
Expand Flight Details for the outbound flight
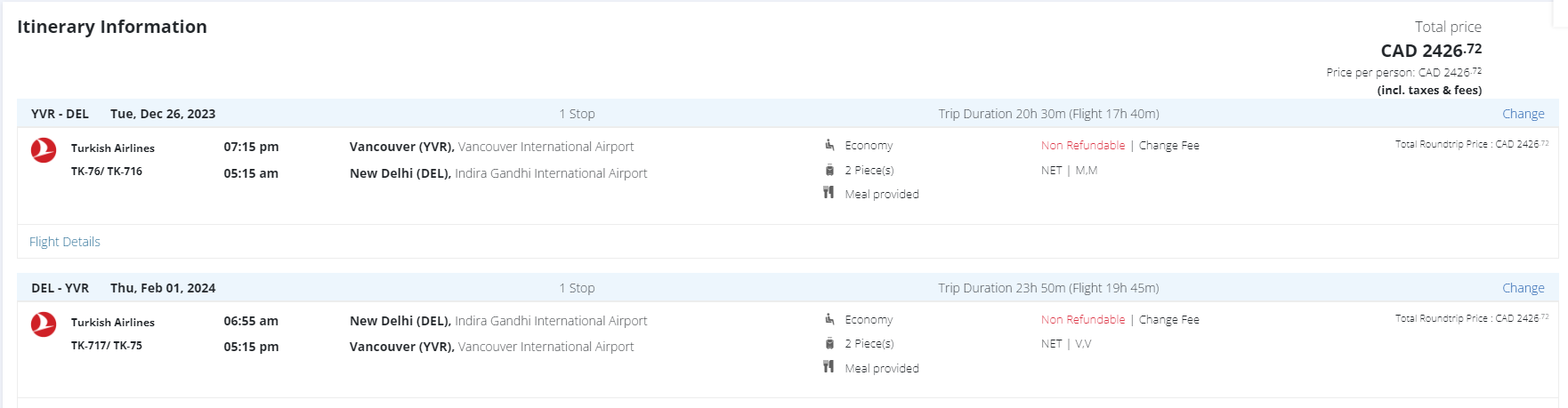(65, 242)
